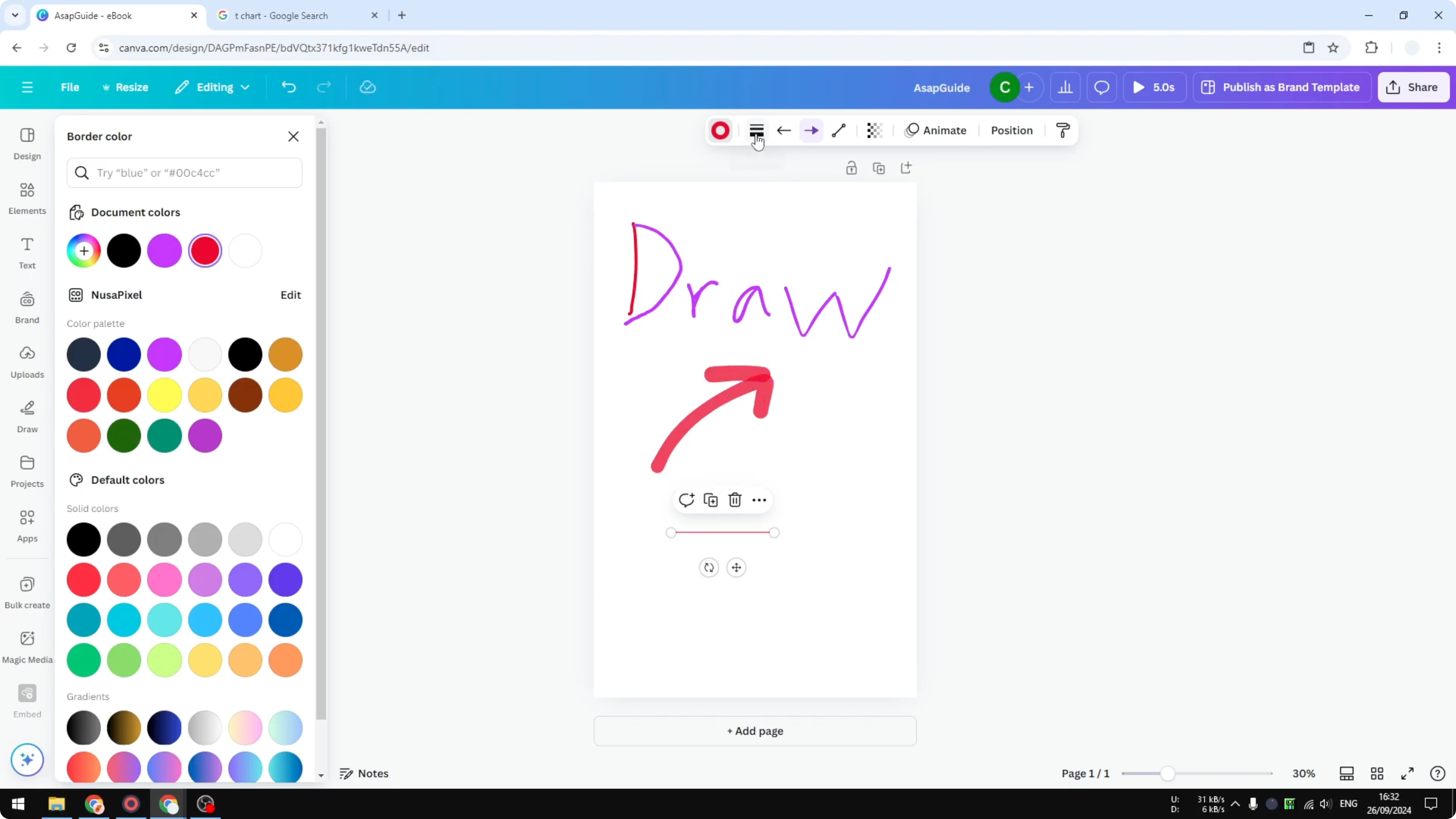Click the Share button
This screenshot has width=1456, height=819.
tap(1414, 87)
